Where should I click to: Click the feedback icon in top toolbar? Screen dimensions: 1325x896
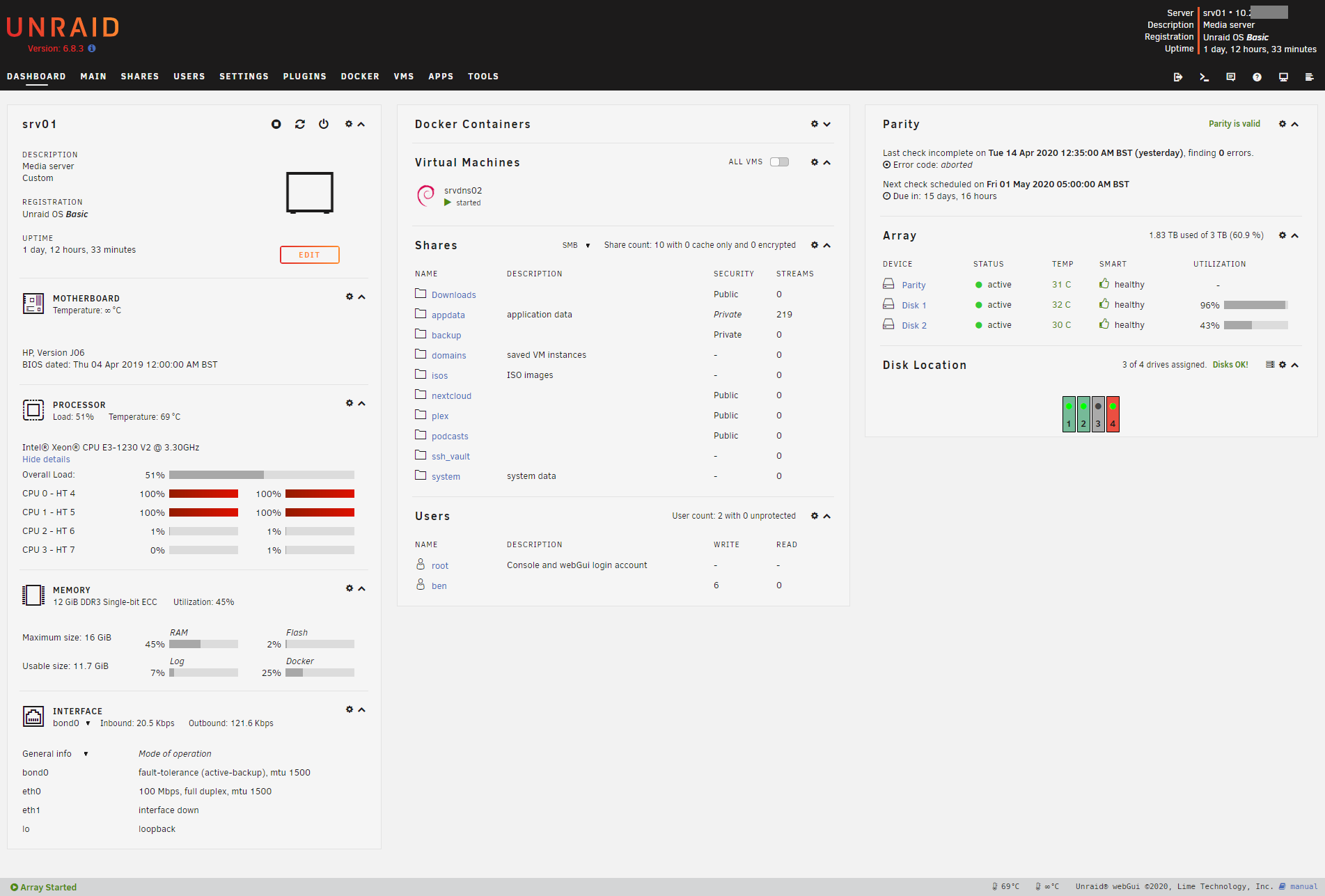point(1230,77)
